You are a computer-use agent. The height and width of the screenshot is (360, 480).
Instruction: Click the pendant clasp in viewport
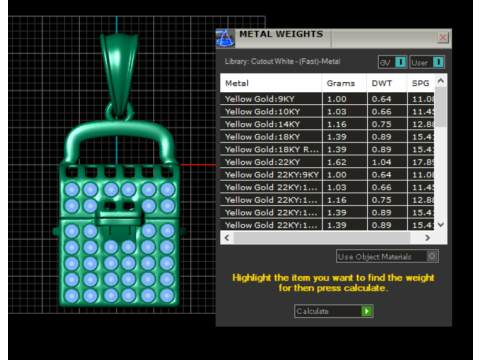tap(119, 217)
